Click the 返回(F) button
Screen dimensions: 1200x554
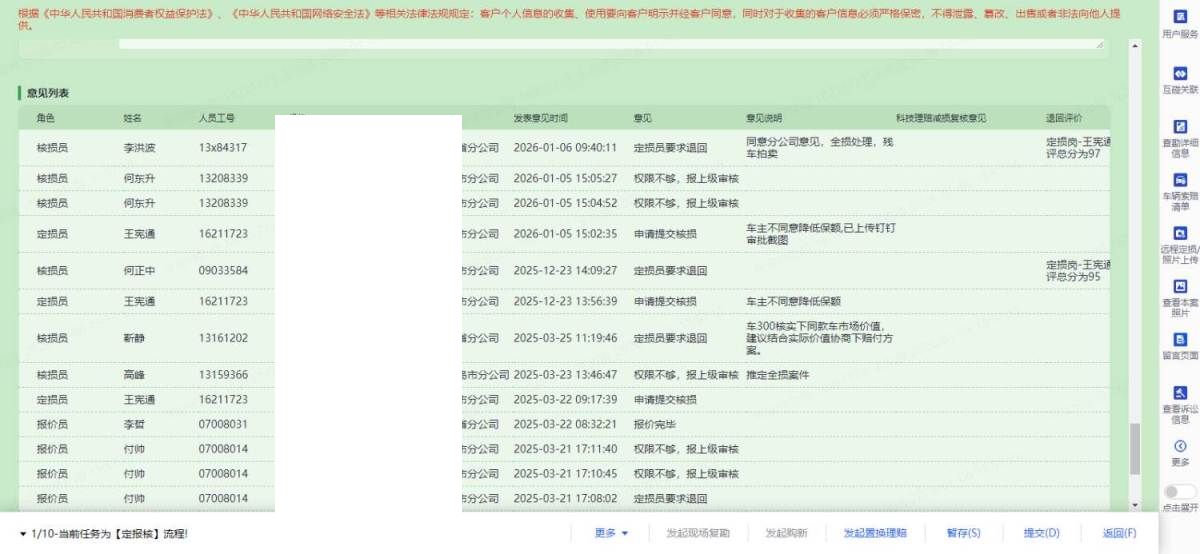tap(1119, 533)
